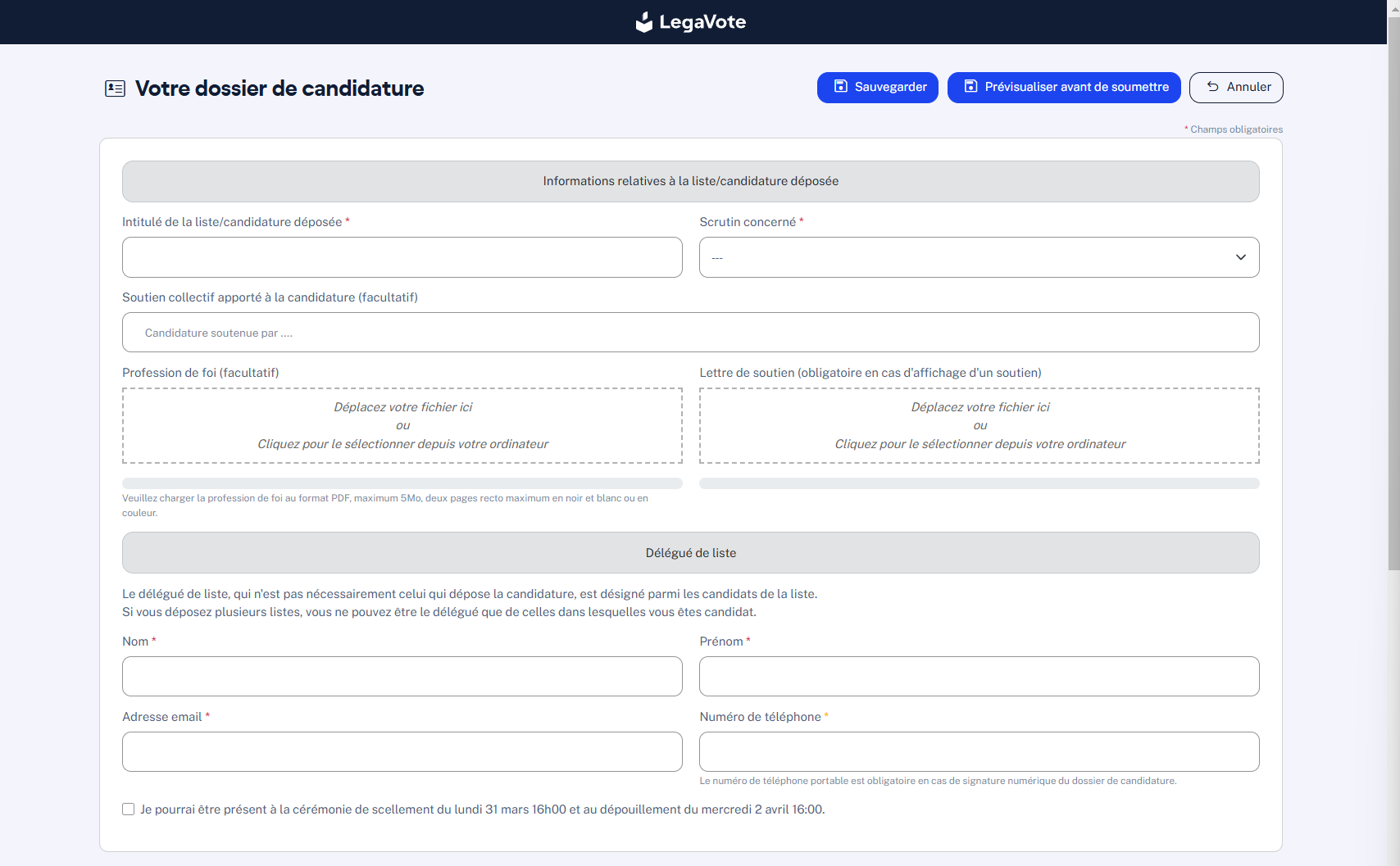
Task: Check the cérémonie de scellement attendance checkbox
Action: [x=129, y=809]
